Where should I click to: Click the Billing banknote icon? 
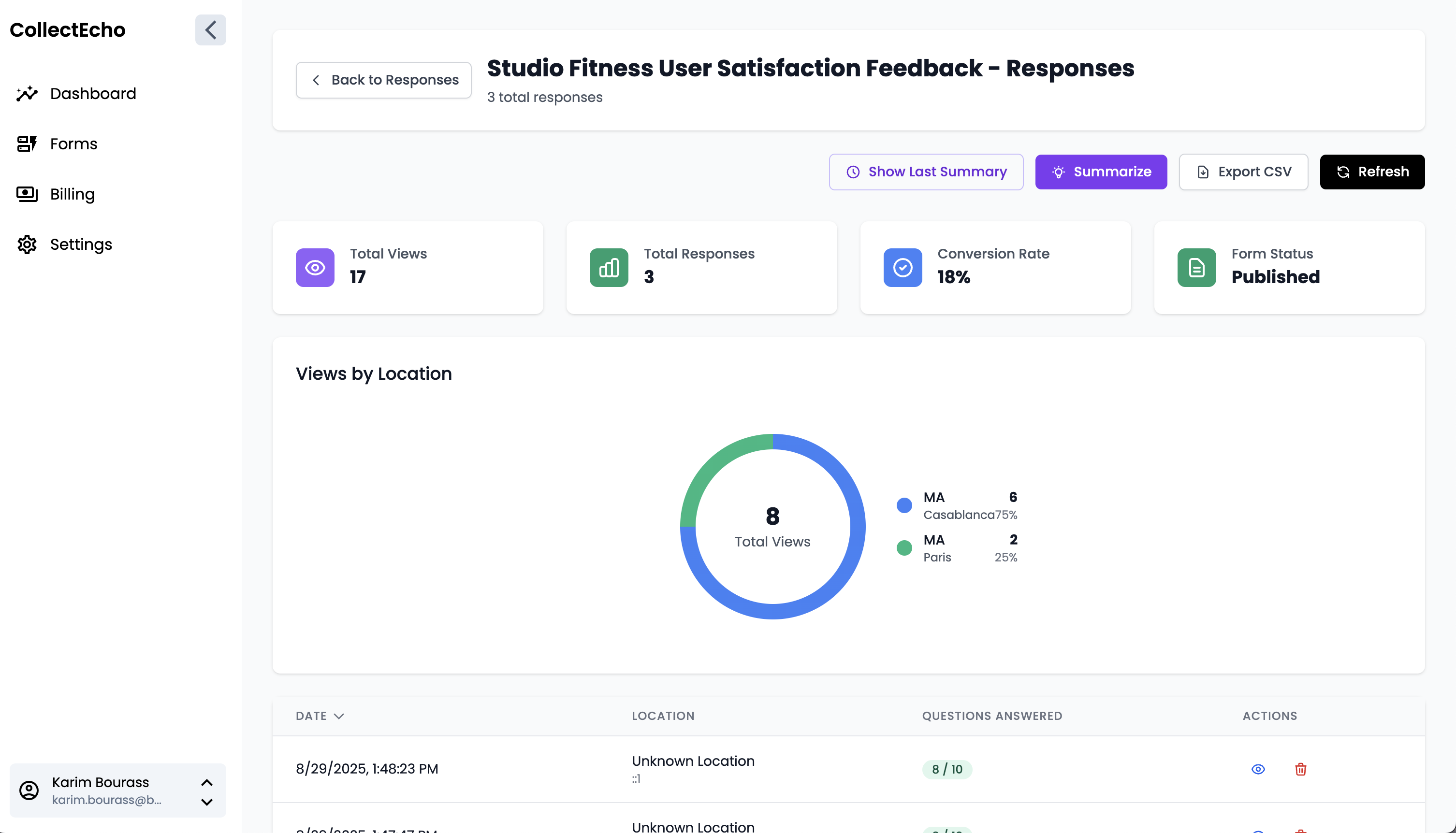click(x=27, y=194)
